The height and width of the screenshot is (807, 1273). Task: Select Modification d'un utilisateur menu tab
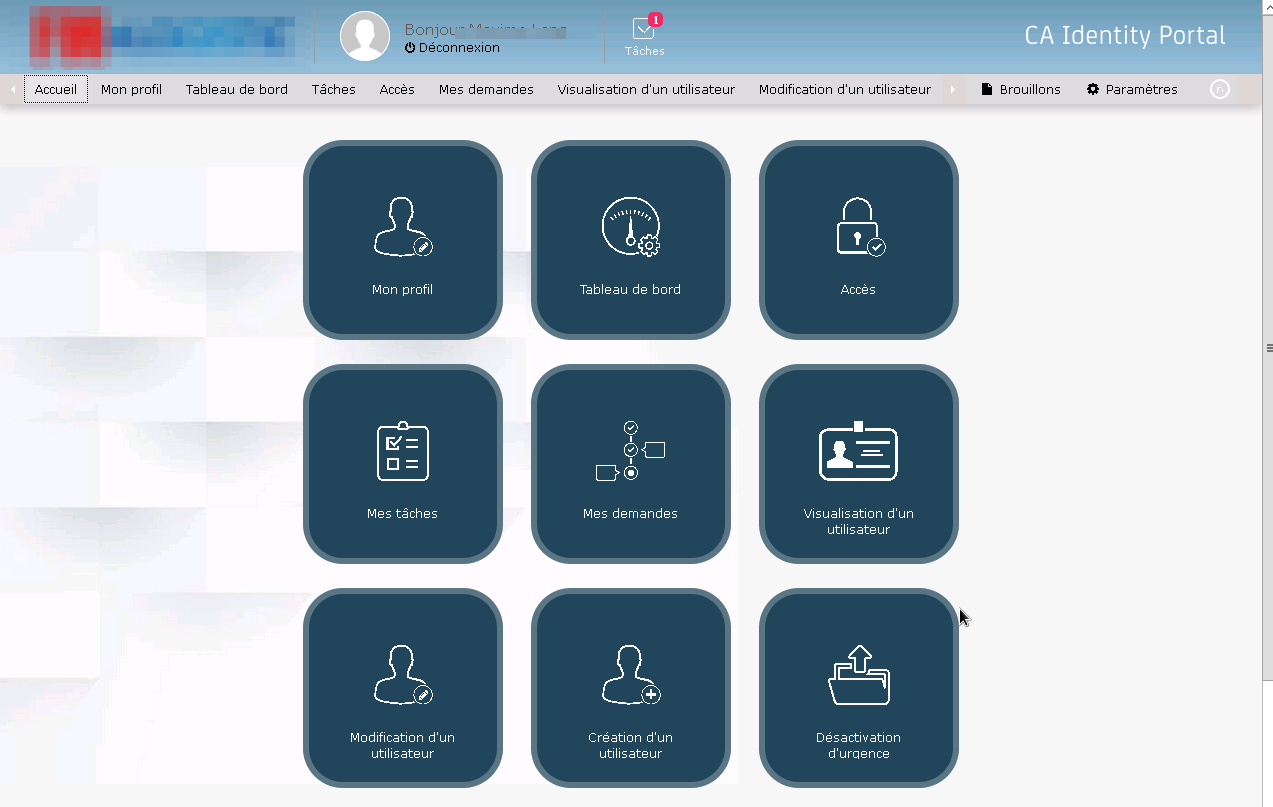[x=845, y=89]
